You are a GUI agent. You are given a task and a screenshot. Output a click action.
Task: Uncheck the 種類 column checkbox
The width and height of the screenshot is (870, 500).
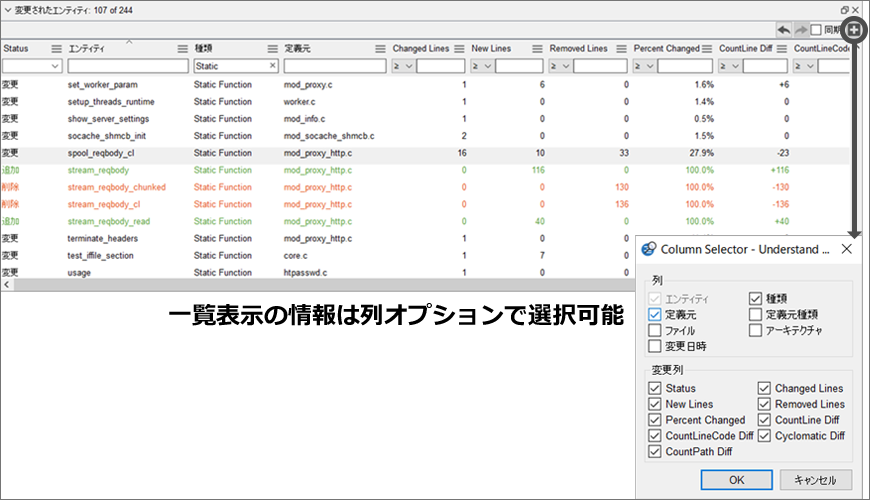coord(755,299)
